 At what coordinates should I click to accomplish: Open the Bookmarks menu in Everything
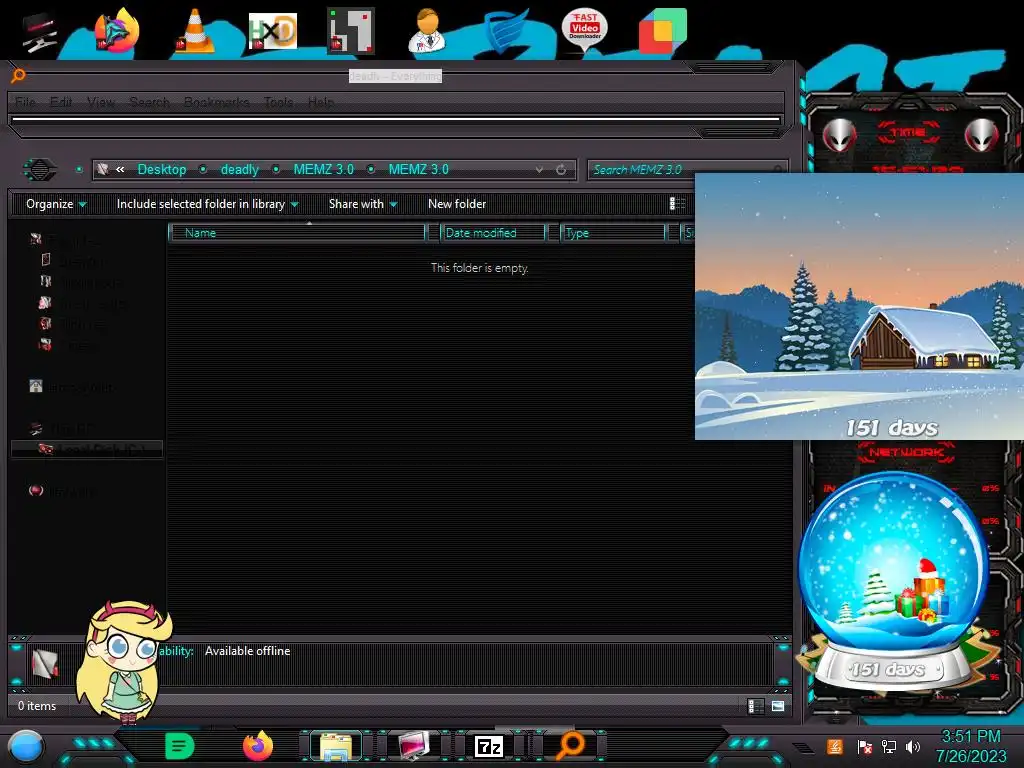216,102
